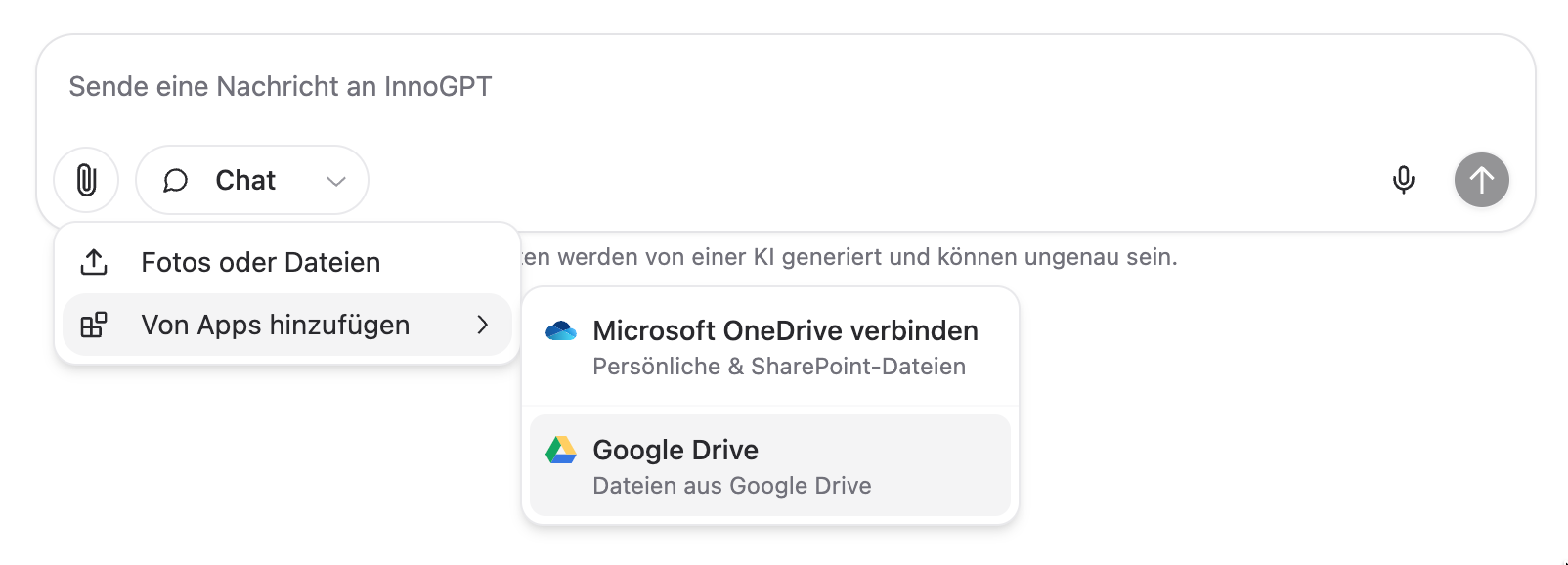The height and width of the screenshot is (565, 1568).
Task: Click the Microsoft OneDrive cloud icon
Action: [x=561, y=330]
